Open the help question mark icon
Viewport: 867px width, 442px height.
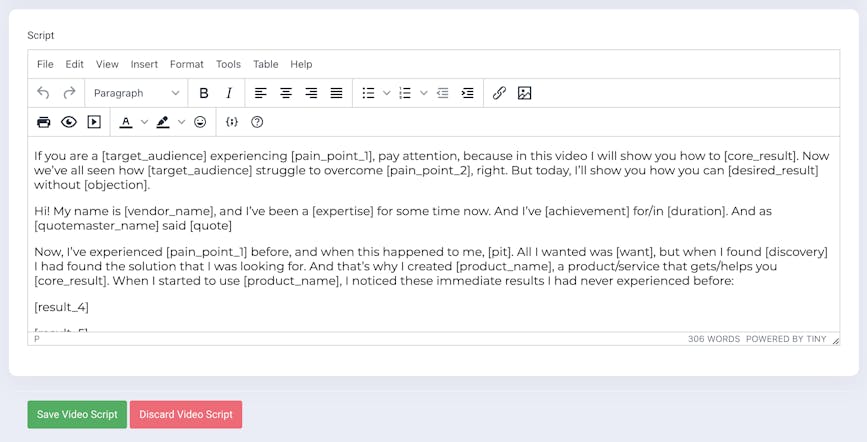257,122
